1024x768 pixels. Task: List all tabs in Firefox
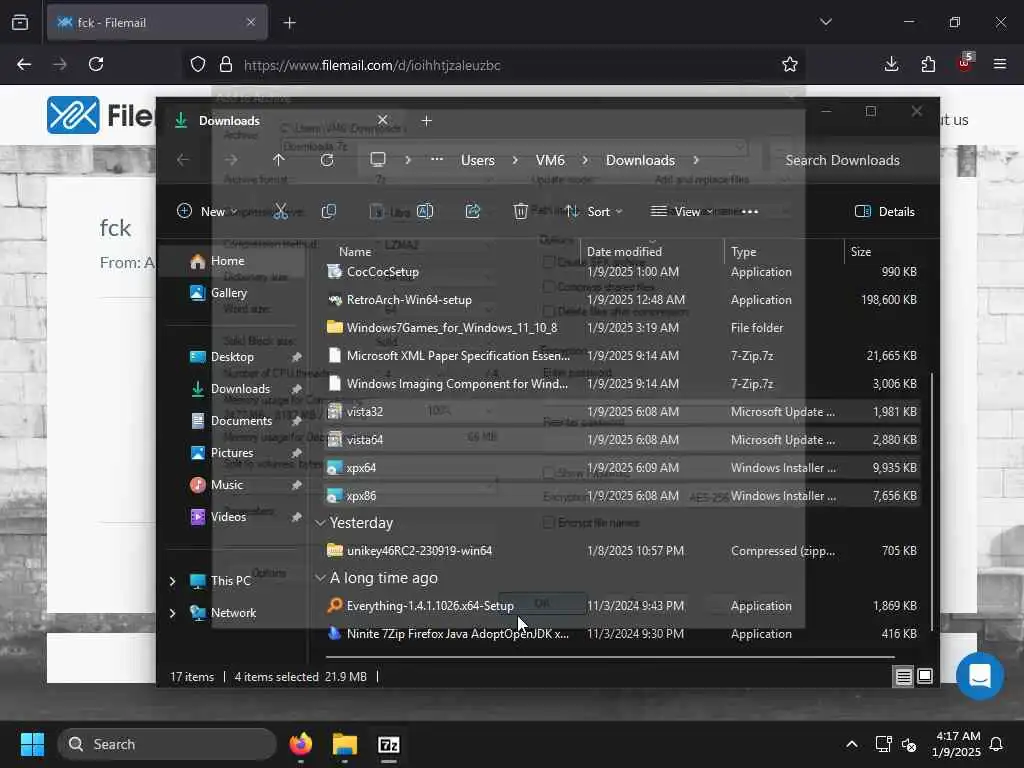(825, 22)
